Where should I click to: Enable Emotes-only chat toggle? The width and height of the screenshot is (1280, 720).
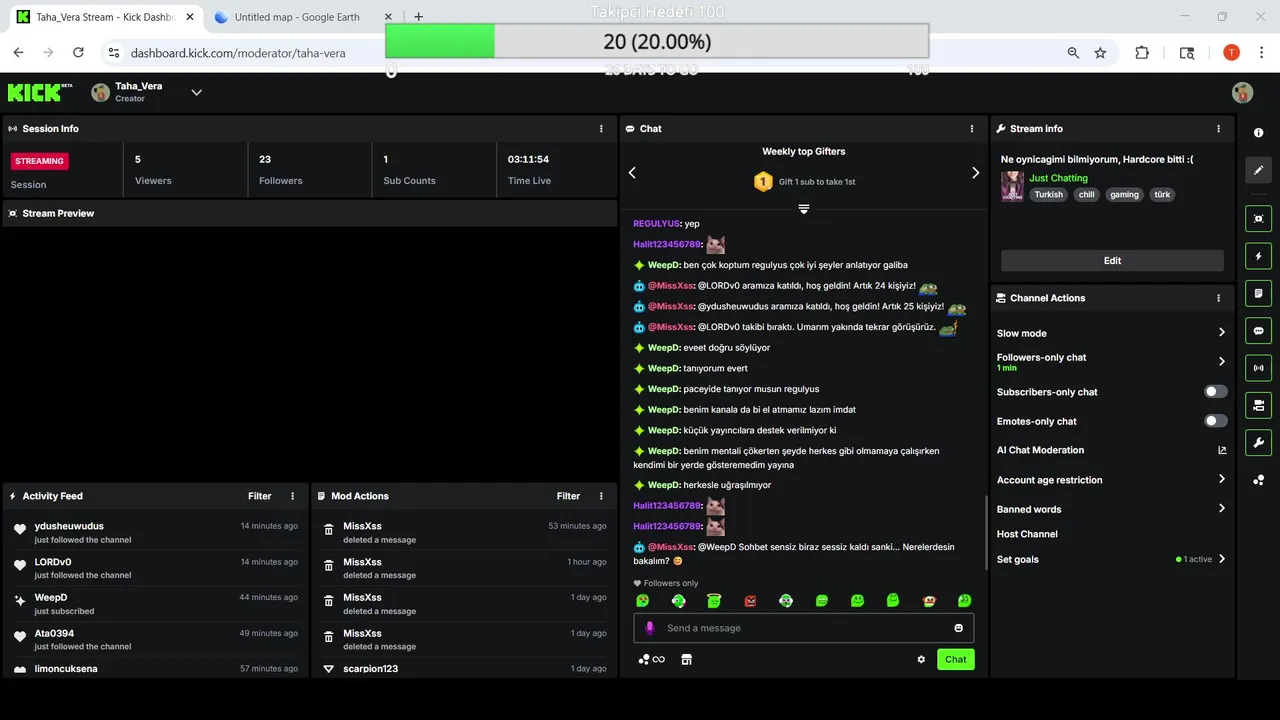click(1215, 421)
